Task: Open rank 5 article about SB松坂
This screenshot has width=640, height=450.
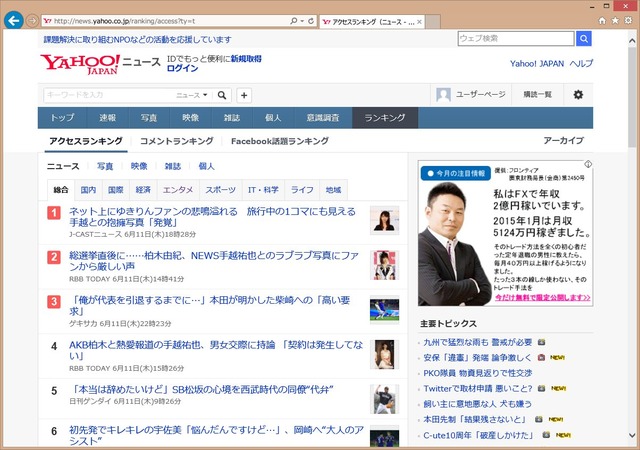Action: 201,390
